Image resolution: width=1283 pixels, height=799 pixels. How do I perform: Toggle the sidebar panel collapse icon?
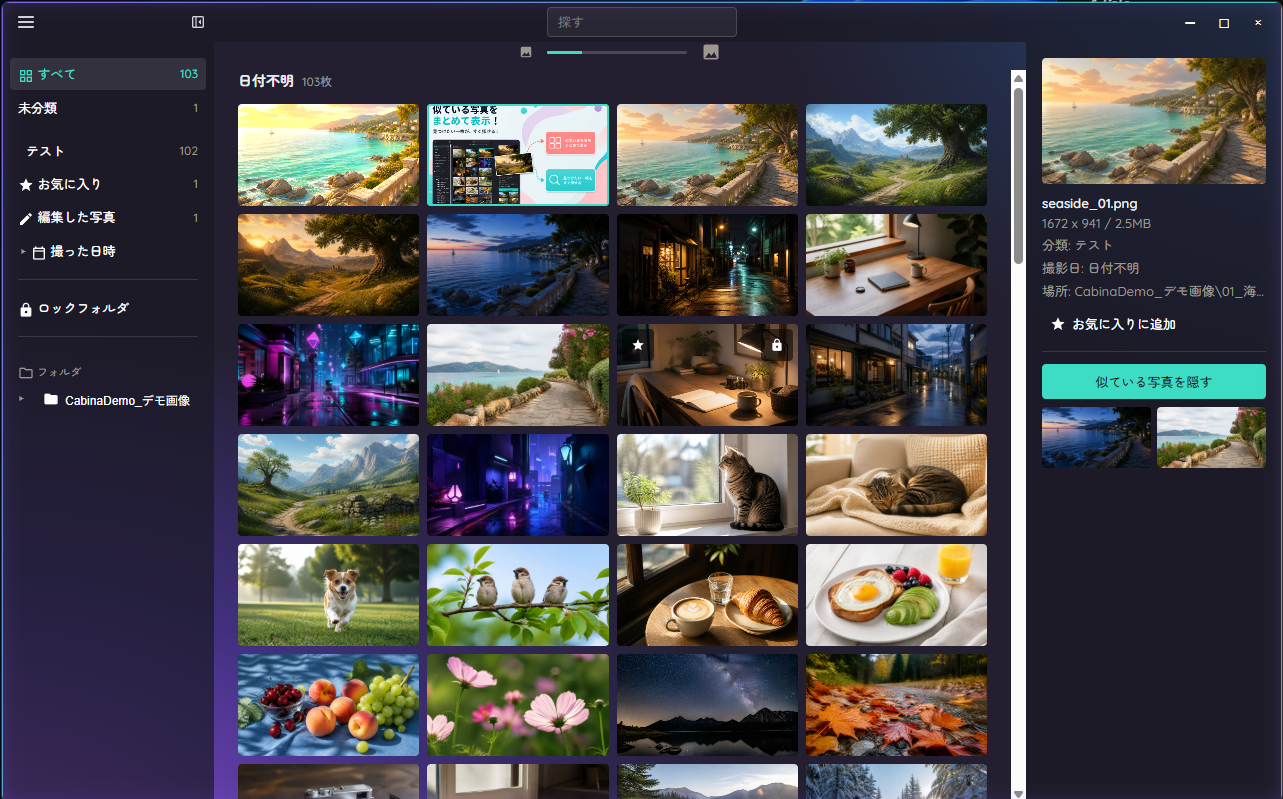198,22
